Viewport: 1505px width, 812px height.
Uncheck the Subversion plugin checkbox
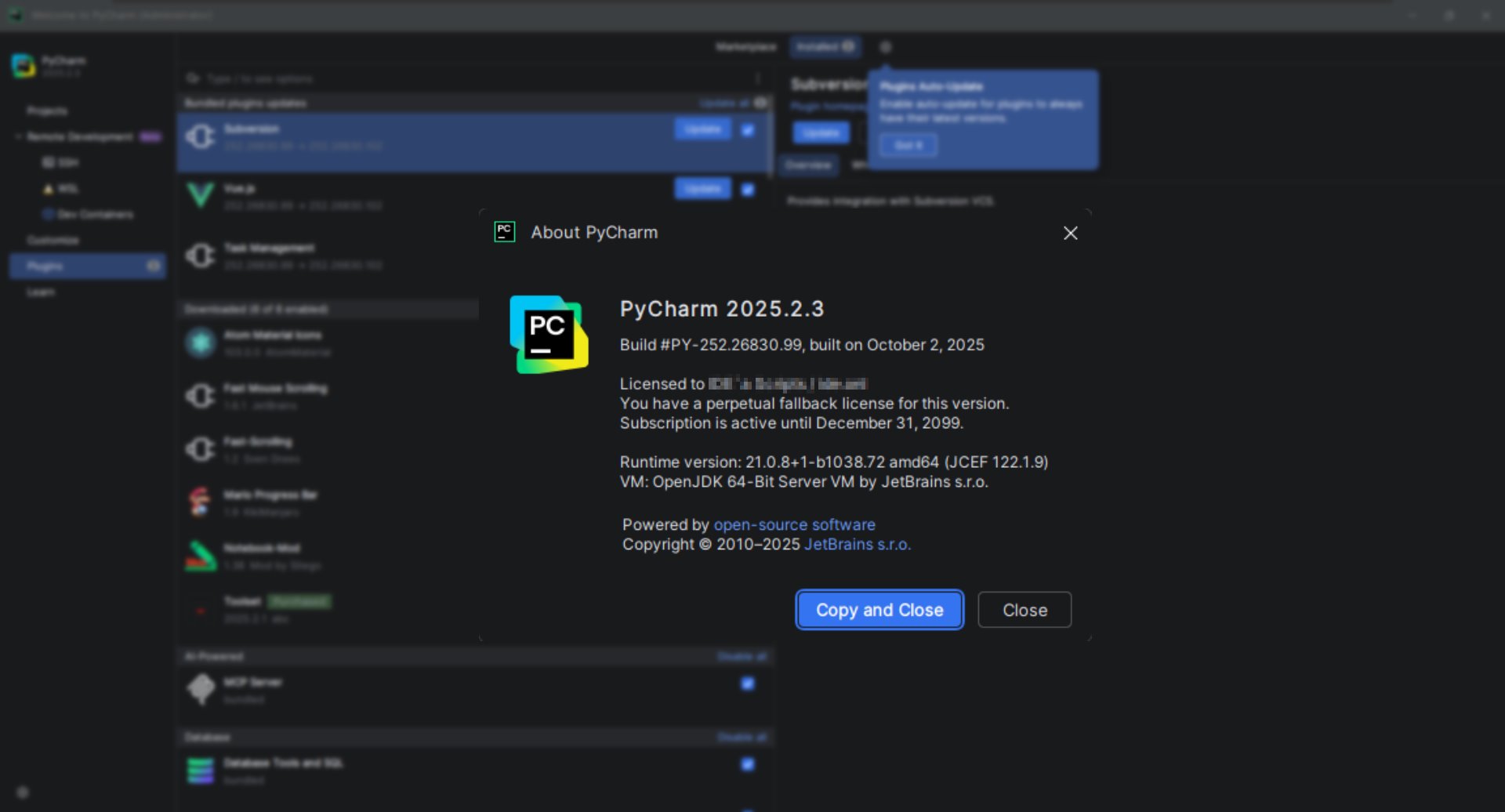coord(748,130)
